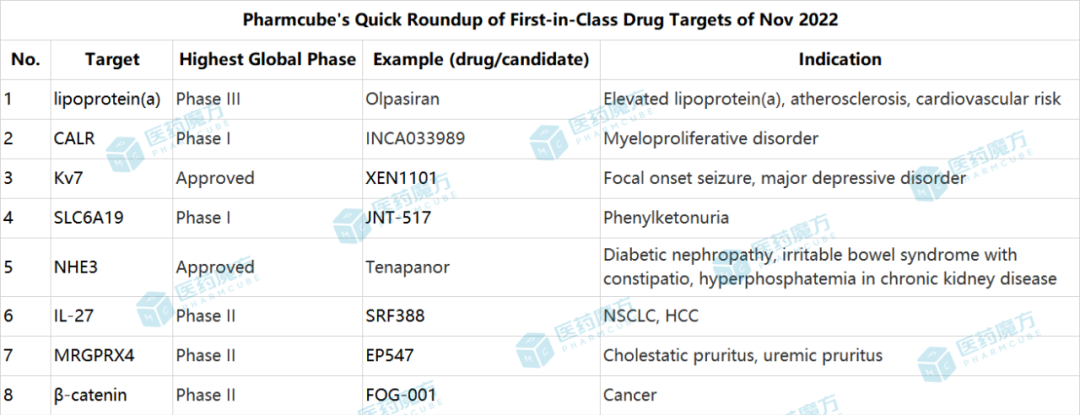This screenshot has width=1080, height=415.
Task: Select the IL-27 target cell
Action: pos(73,316)
